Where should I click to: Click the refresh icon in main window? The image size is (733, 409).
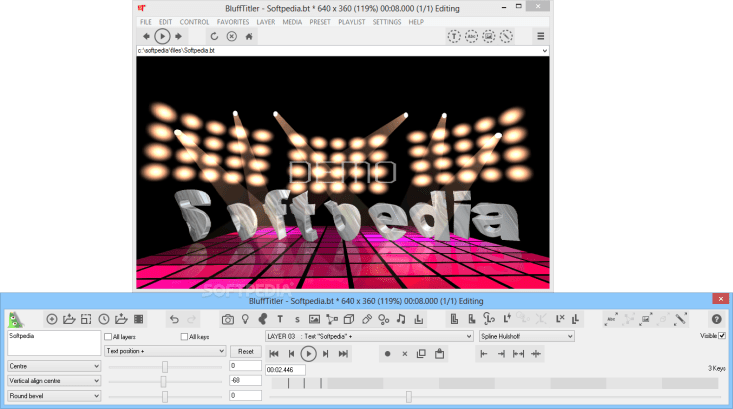point(214,36)
